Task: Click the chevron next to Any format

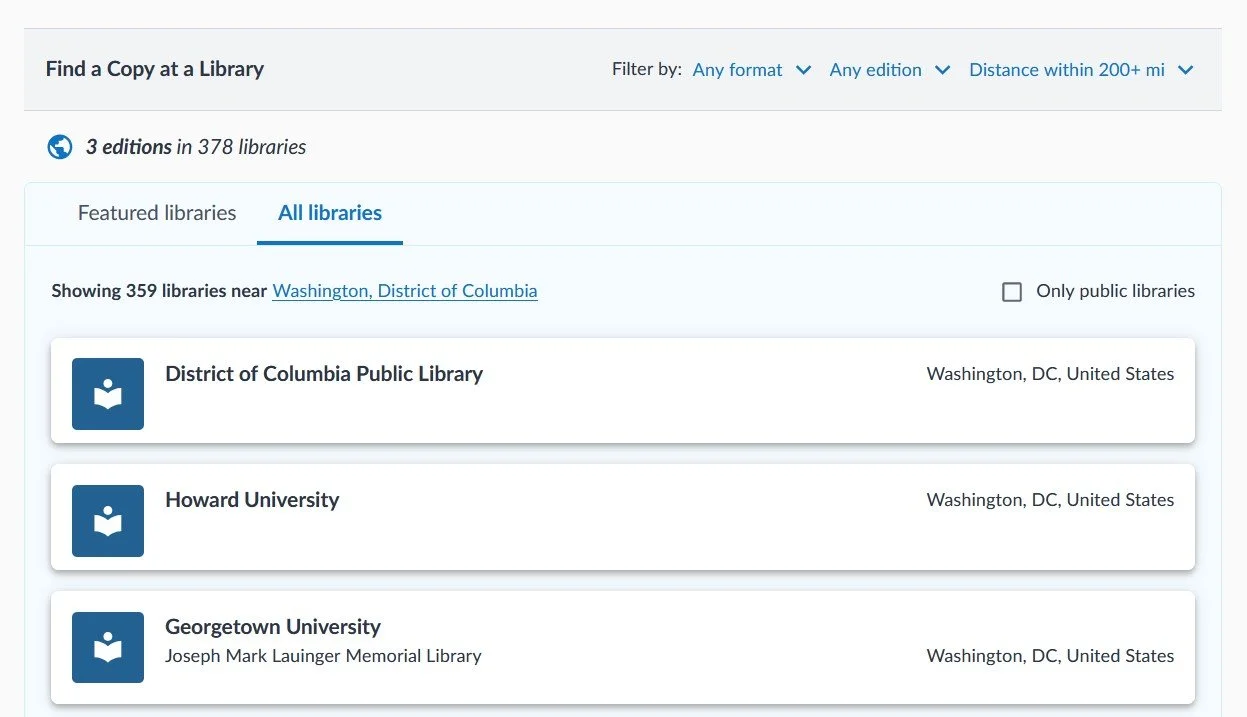Action: pos(803,70)
